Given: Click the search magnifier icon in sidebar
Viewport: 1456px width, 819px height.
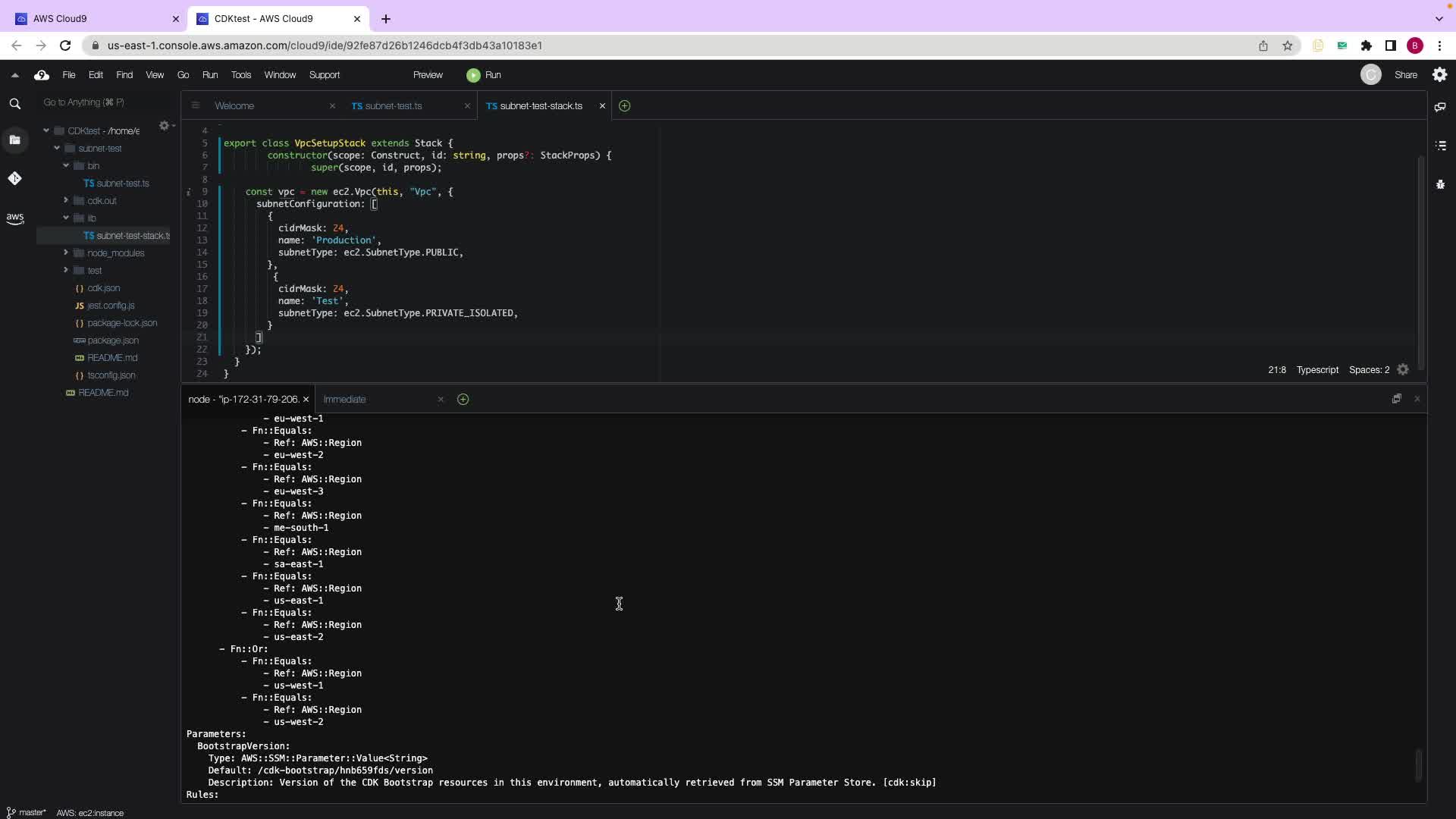Looking at the screenshot, I should click(x=14, y=104).
